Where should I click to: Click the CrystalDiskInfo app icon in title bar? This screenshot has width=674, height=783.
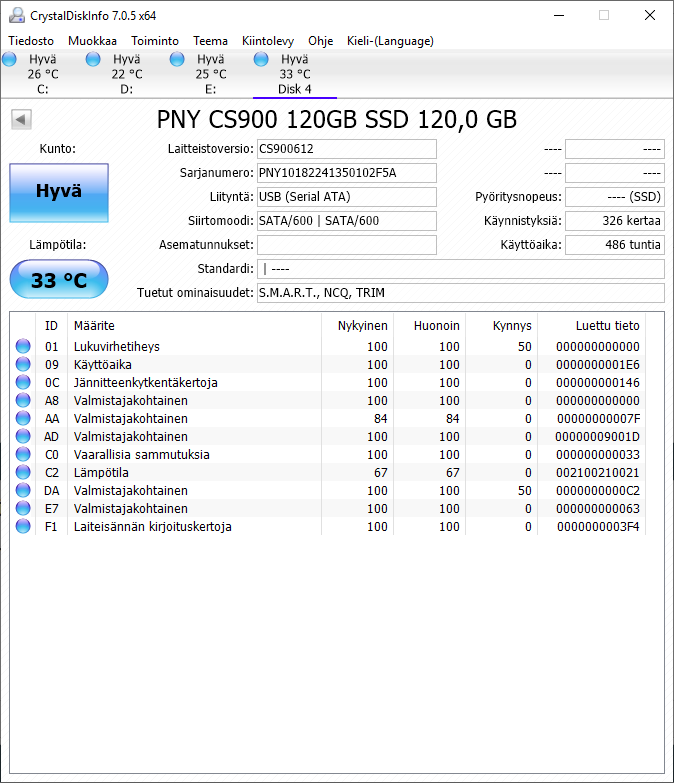[x=17, y=15]
